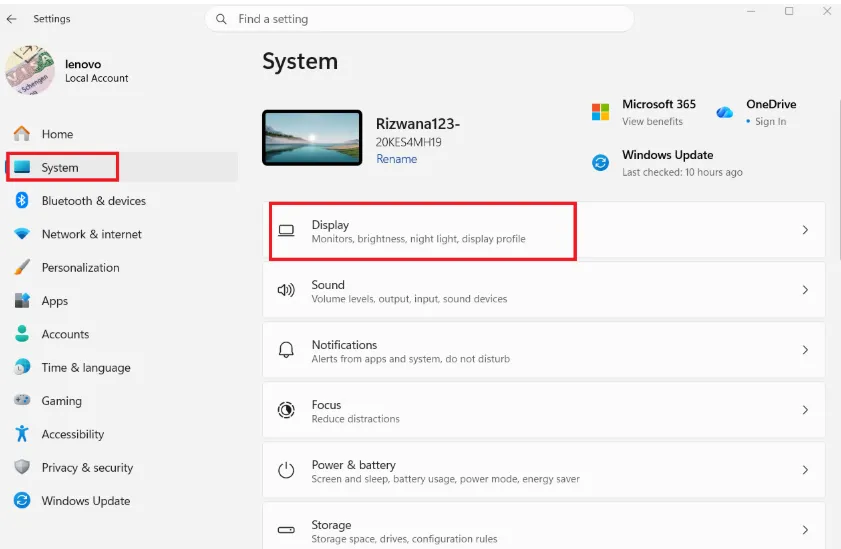Open the Storage settings card
The image size is (841, 549).
coord(543,526)
